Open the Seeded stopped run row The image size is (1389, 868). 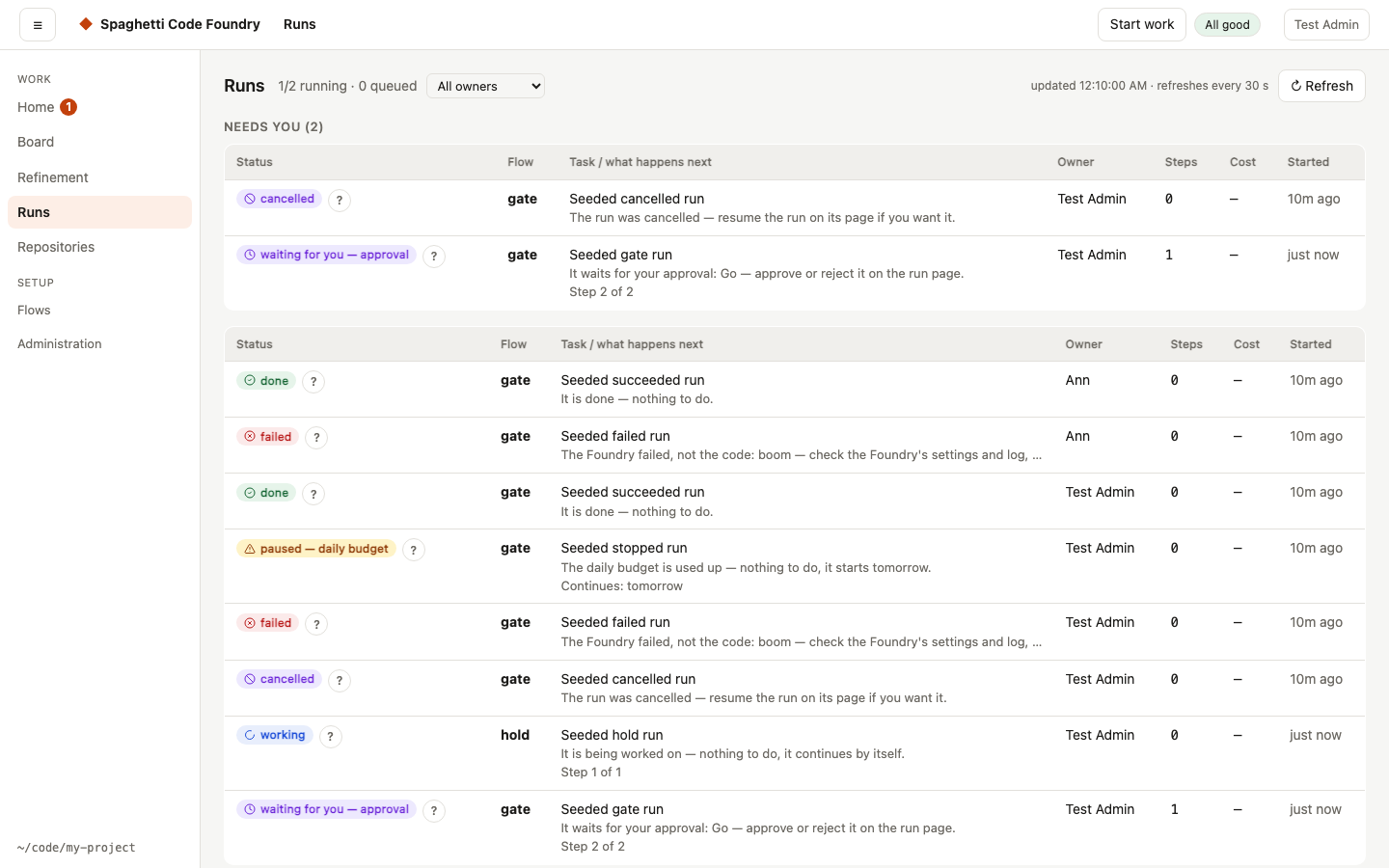[795, 566]
